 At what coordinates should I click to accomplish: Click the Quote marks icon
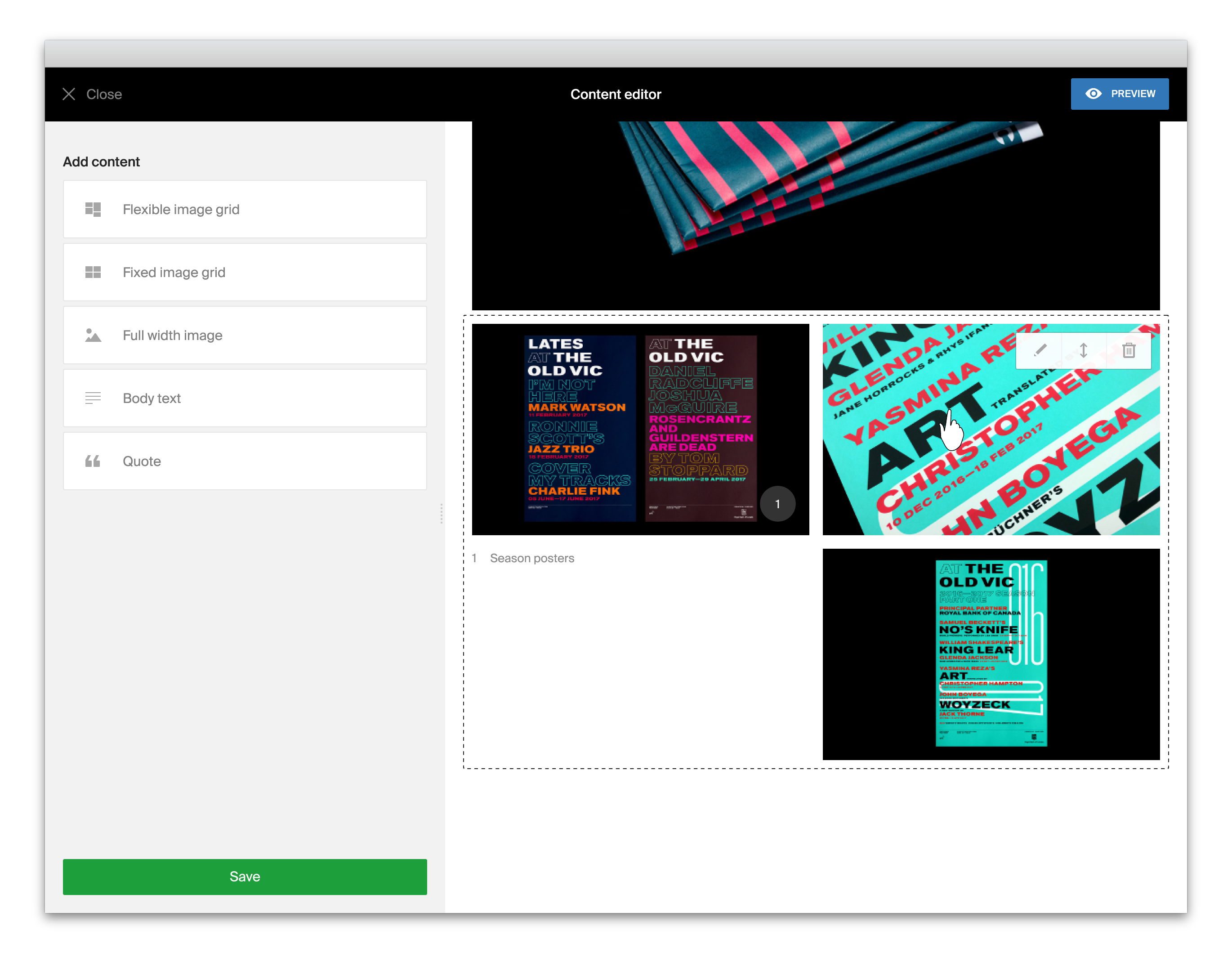[x=93, y=461]
